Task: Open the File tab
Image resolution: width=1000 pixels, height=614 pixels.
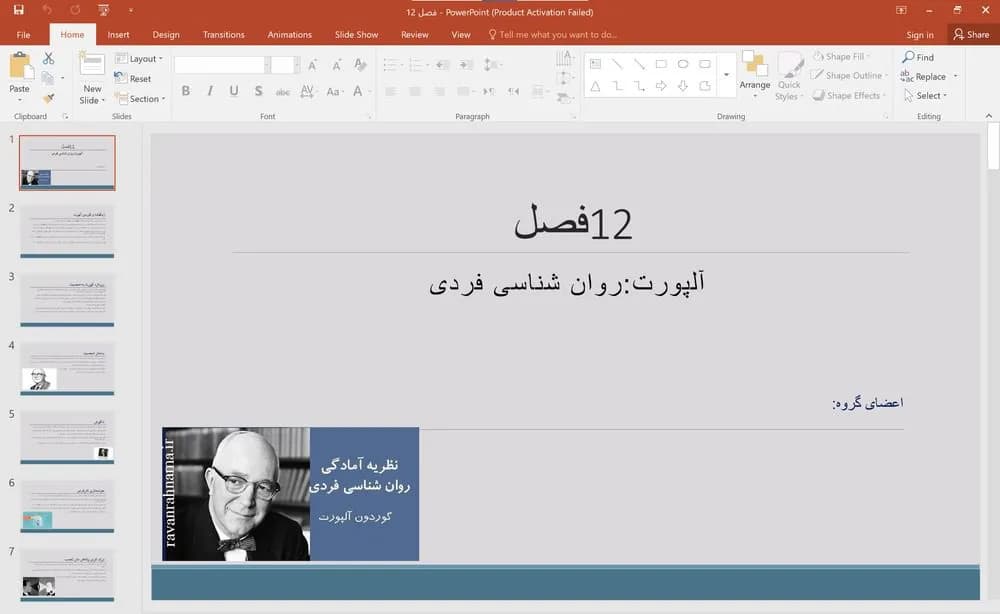Action: 24,34
